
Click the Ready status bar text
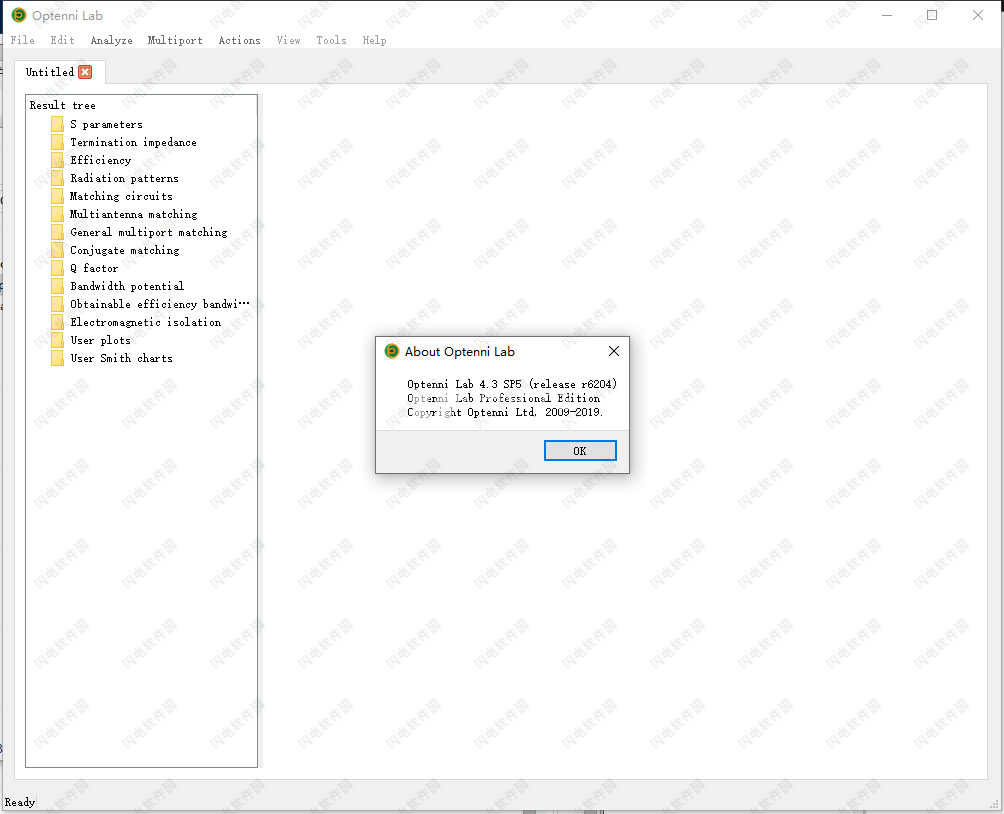click(20, 802)
